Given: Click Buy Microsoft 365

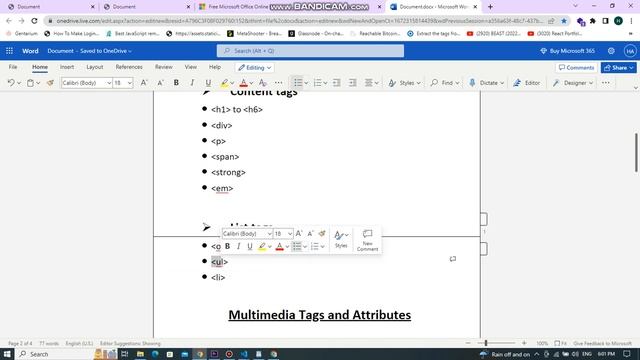Looking at the screenshot, I should [567, 51].
